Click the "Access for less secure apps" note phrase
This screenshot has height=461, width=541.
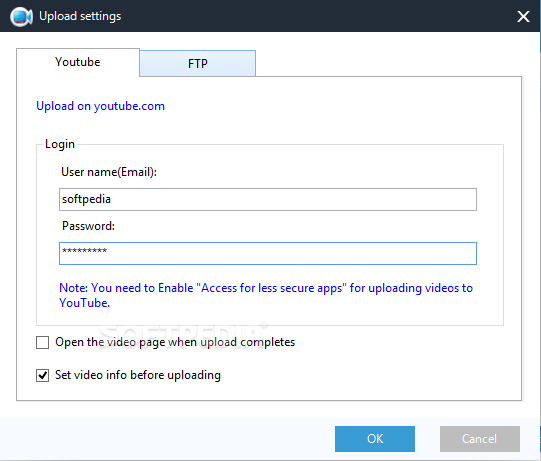271,288
